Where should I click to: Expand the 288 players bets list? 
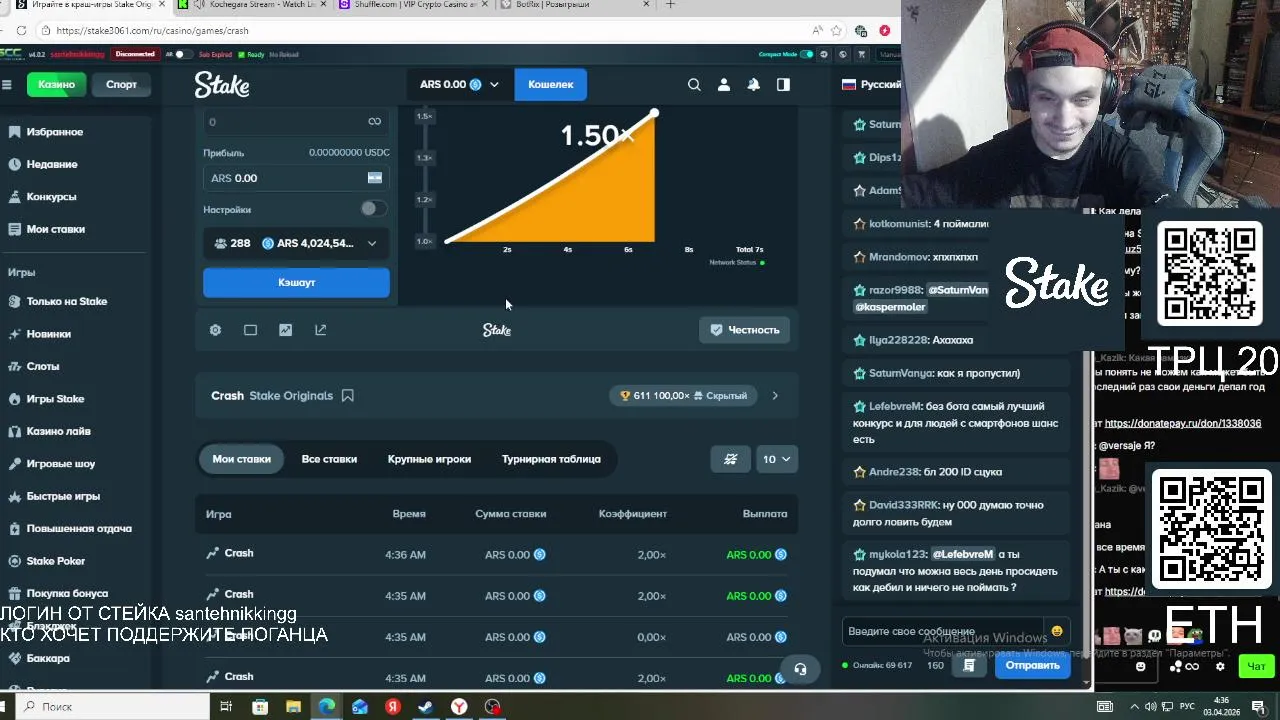coord(296,243)
